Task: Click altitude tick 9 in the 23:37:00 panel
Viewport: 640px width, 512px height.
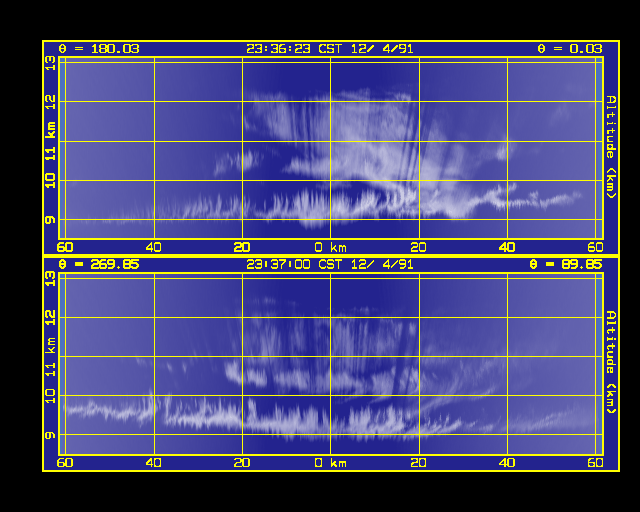Action: click(50, 436)
